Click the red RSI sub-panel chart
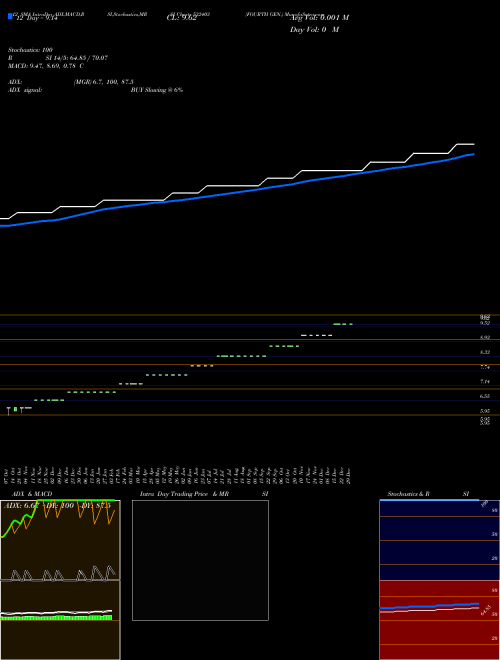Image resolution: width=500 pixels, height=660 pixels. (439, 620)
